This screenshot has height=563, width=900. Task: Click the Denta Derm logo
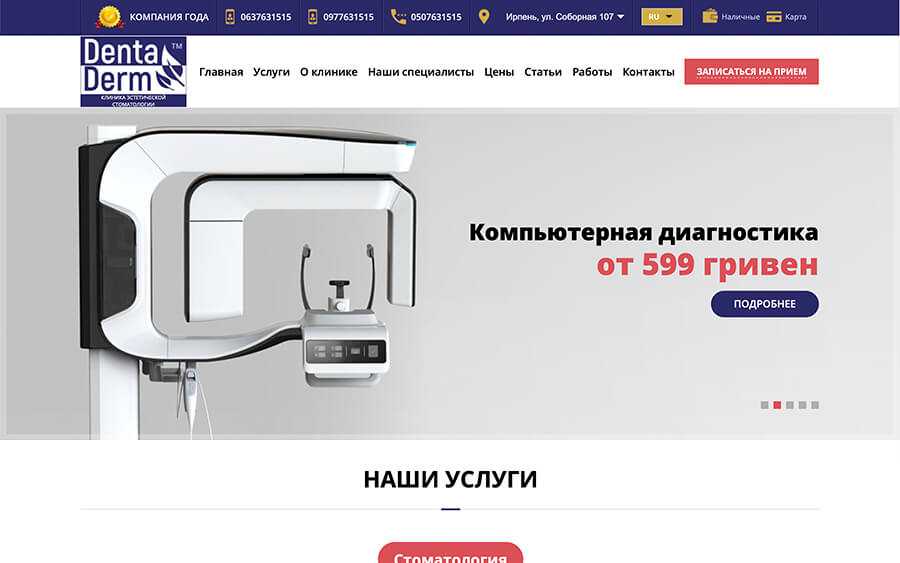[133, 72]
